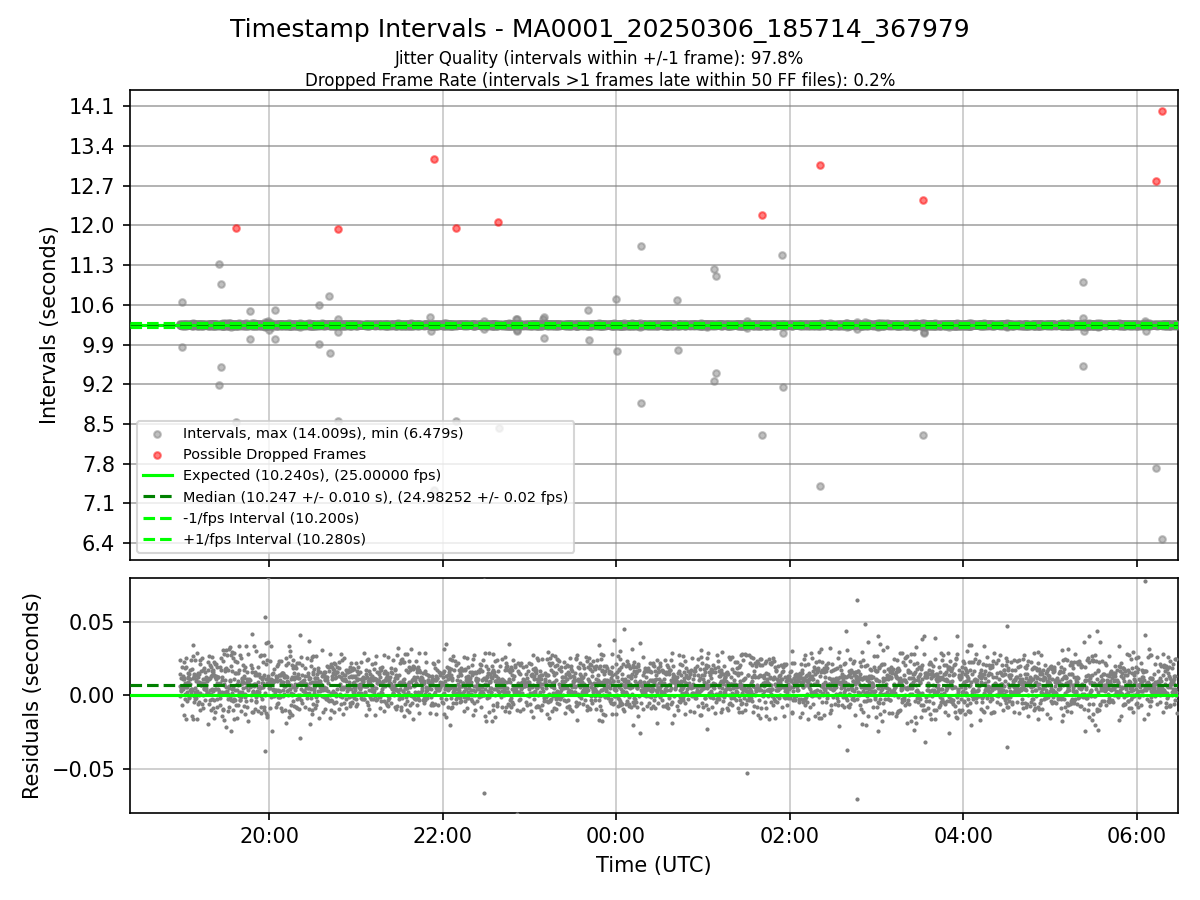Image resolution: width=1200 pixels, height=900 pixels.
Task: Click the '0.05' residuals tick label
Action: pyautogui.click(x=92, y=622)
